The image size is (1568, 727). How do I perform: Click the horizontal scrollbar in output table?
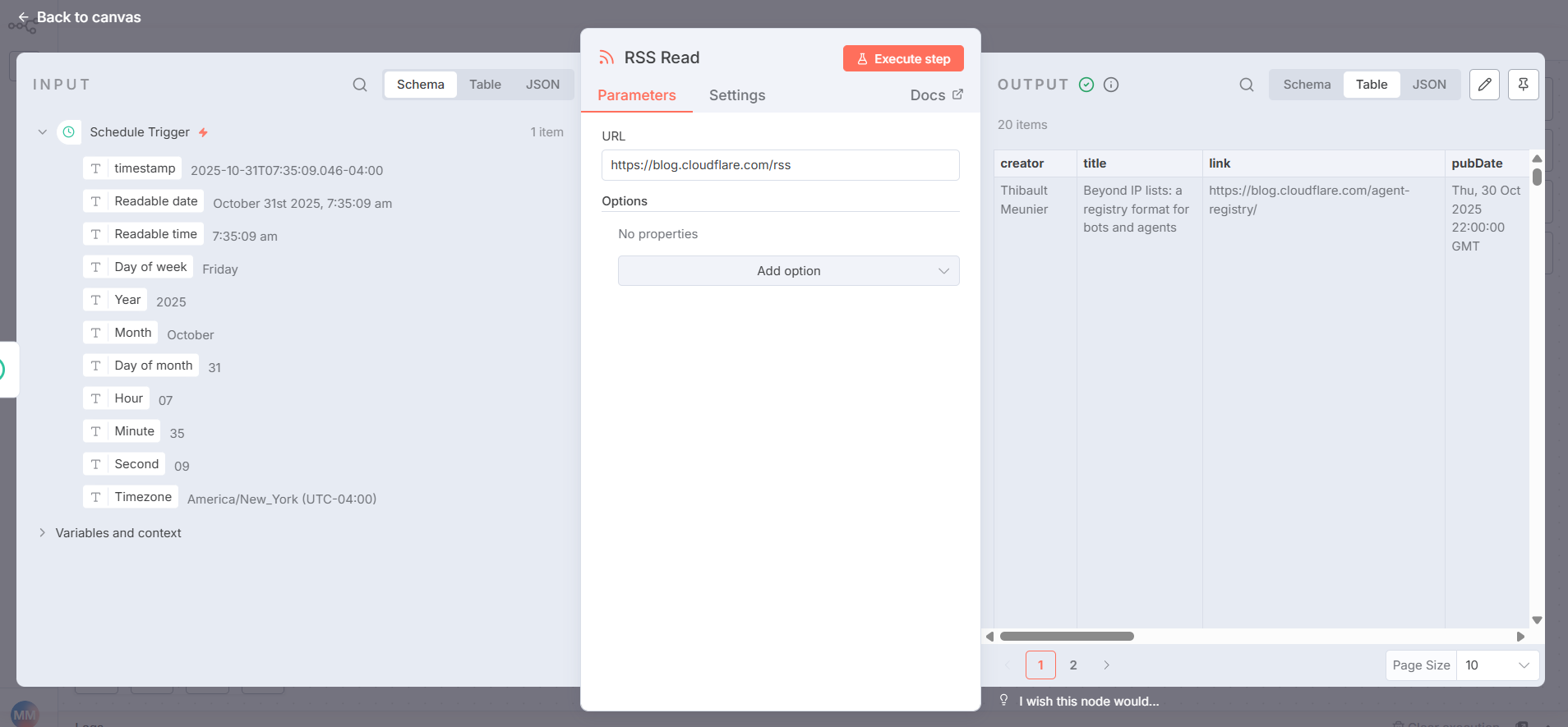[x=1067, y=637]
